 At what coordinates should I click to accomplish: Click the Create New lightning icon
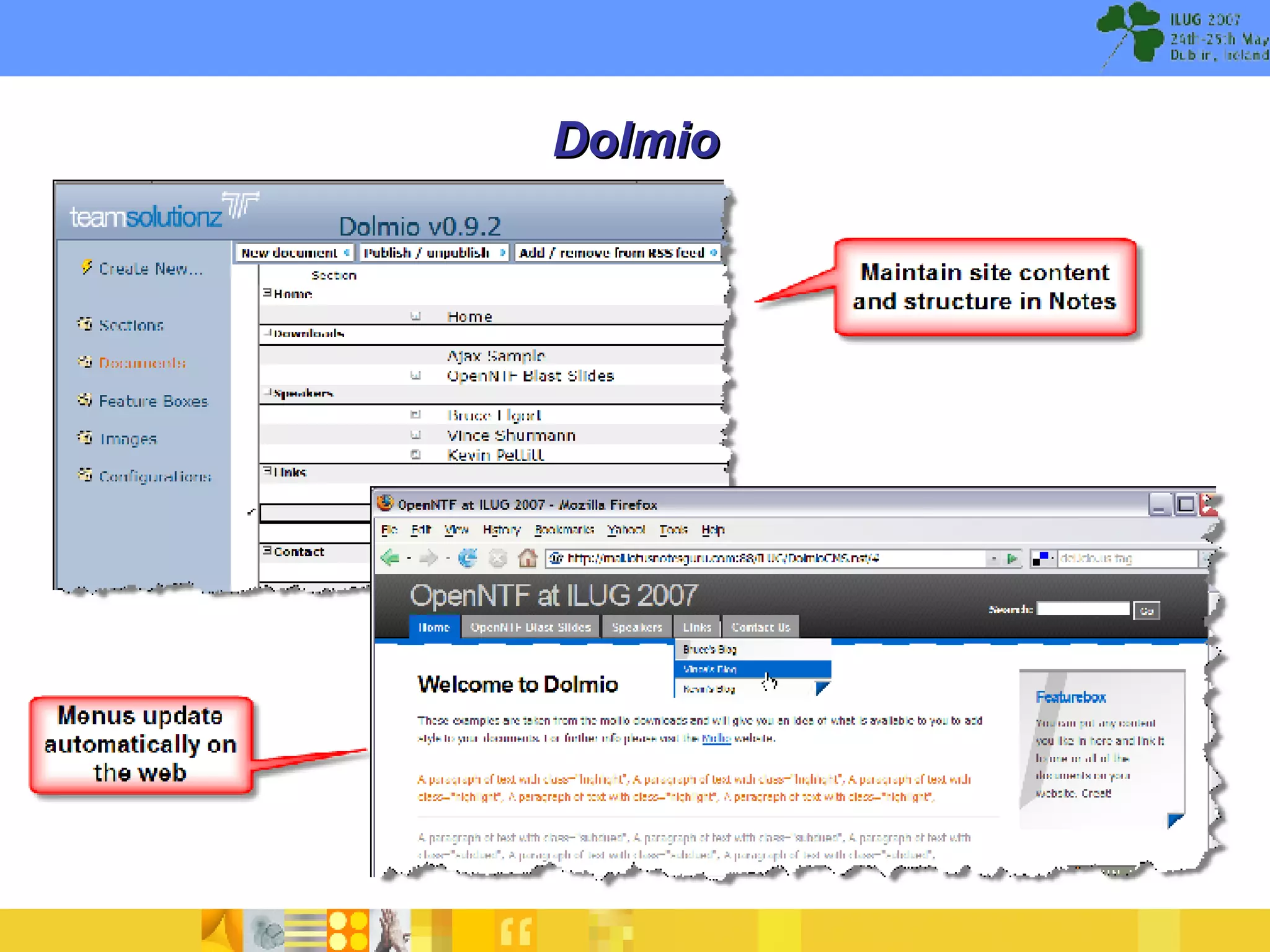pos(86,267)
